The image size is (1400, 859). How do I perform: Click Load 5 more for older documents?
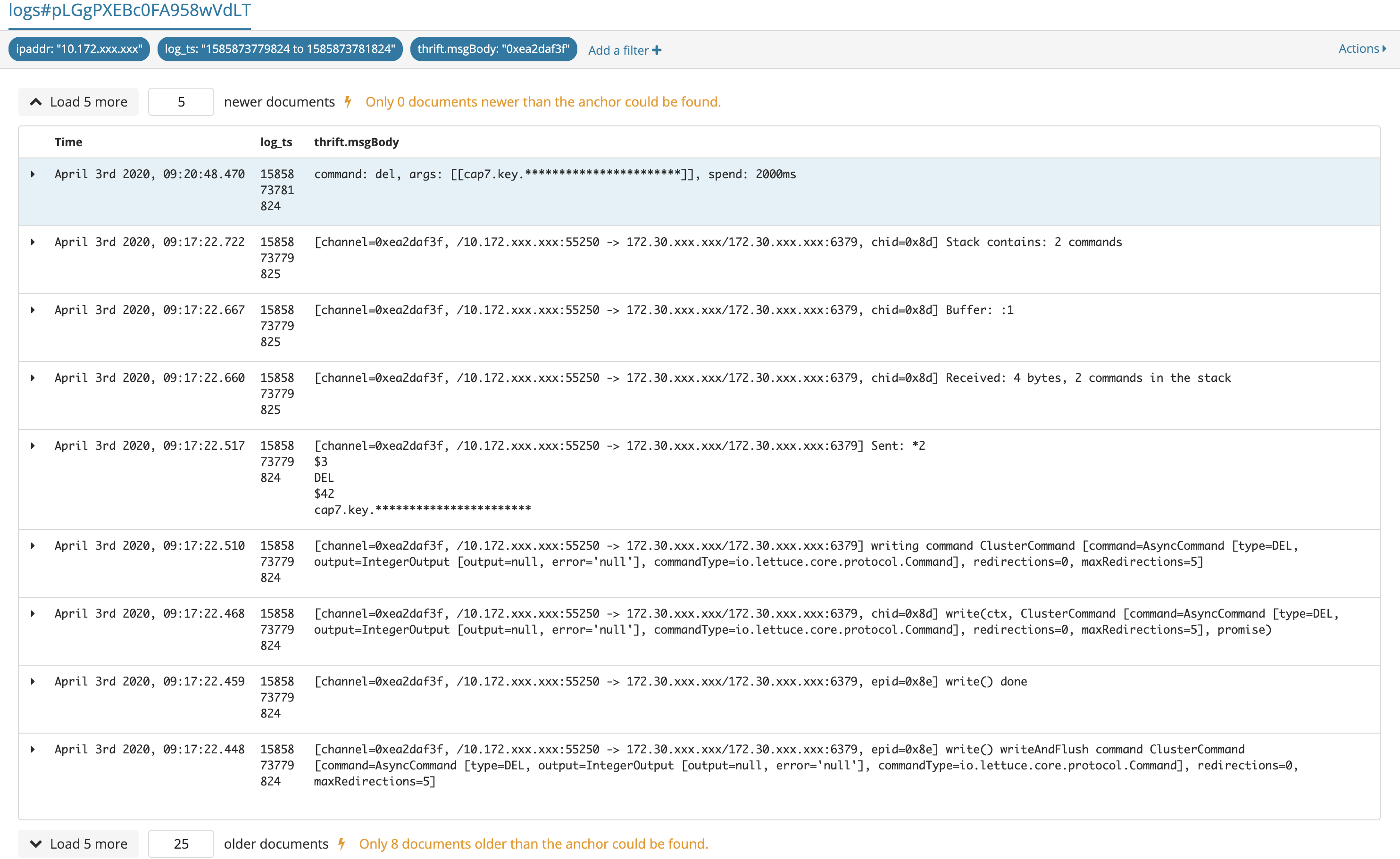click(78, 843)
